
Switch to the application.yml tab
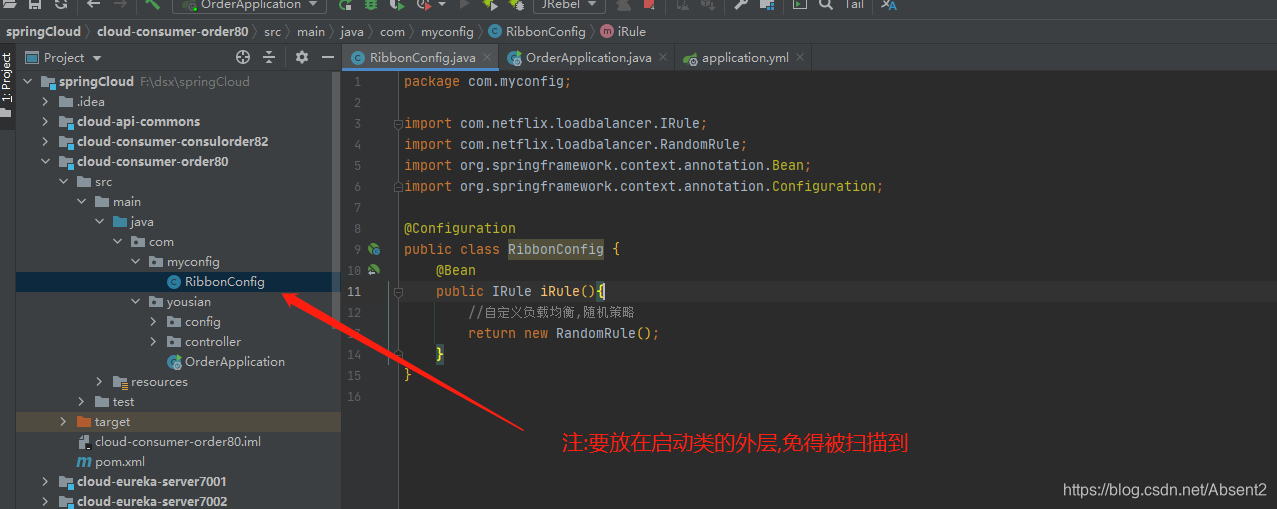pos(745,58)
